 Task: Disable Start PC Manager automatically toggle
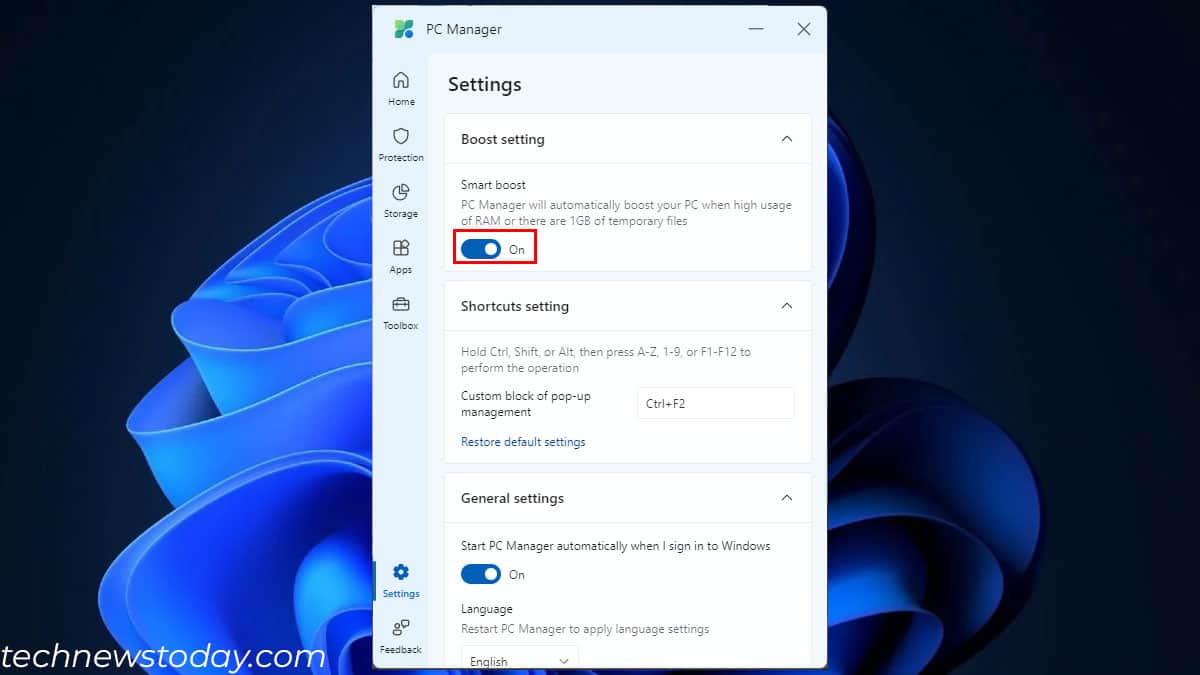tap(481, 574)
